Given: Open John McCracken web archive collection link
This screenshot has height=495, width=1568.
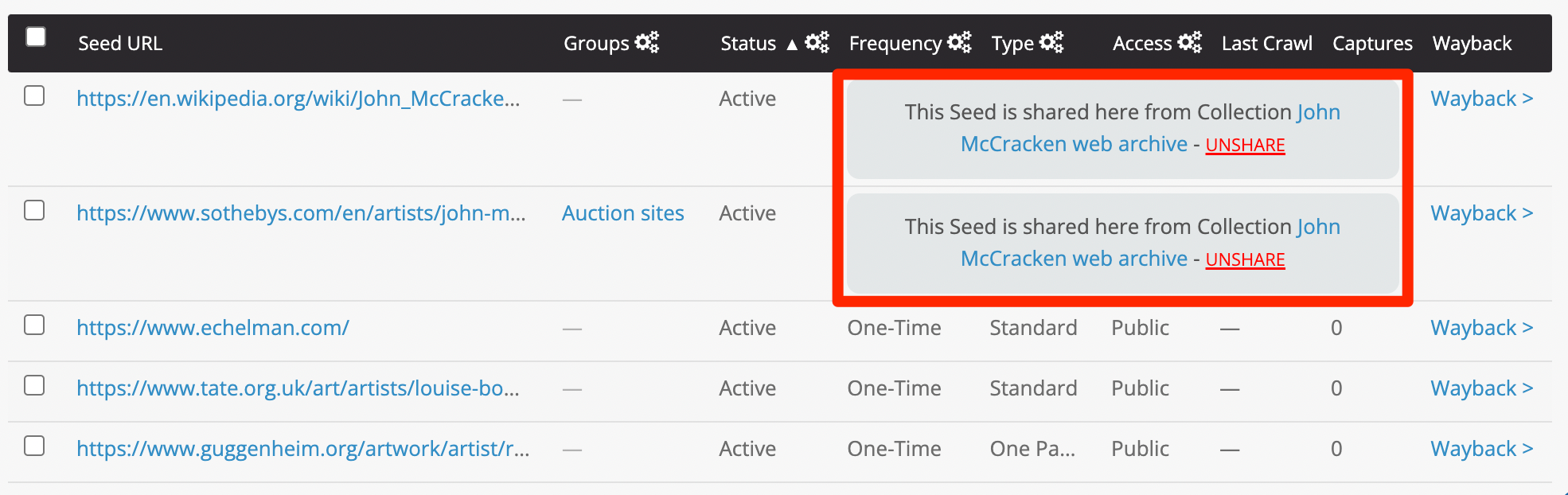Looking at the screenshot, I should tap(1074, 144).
